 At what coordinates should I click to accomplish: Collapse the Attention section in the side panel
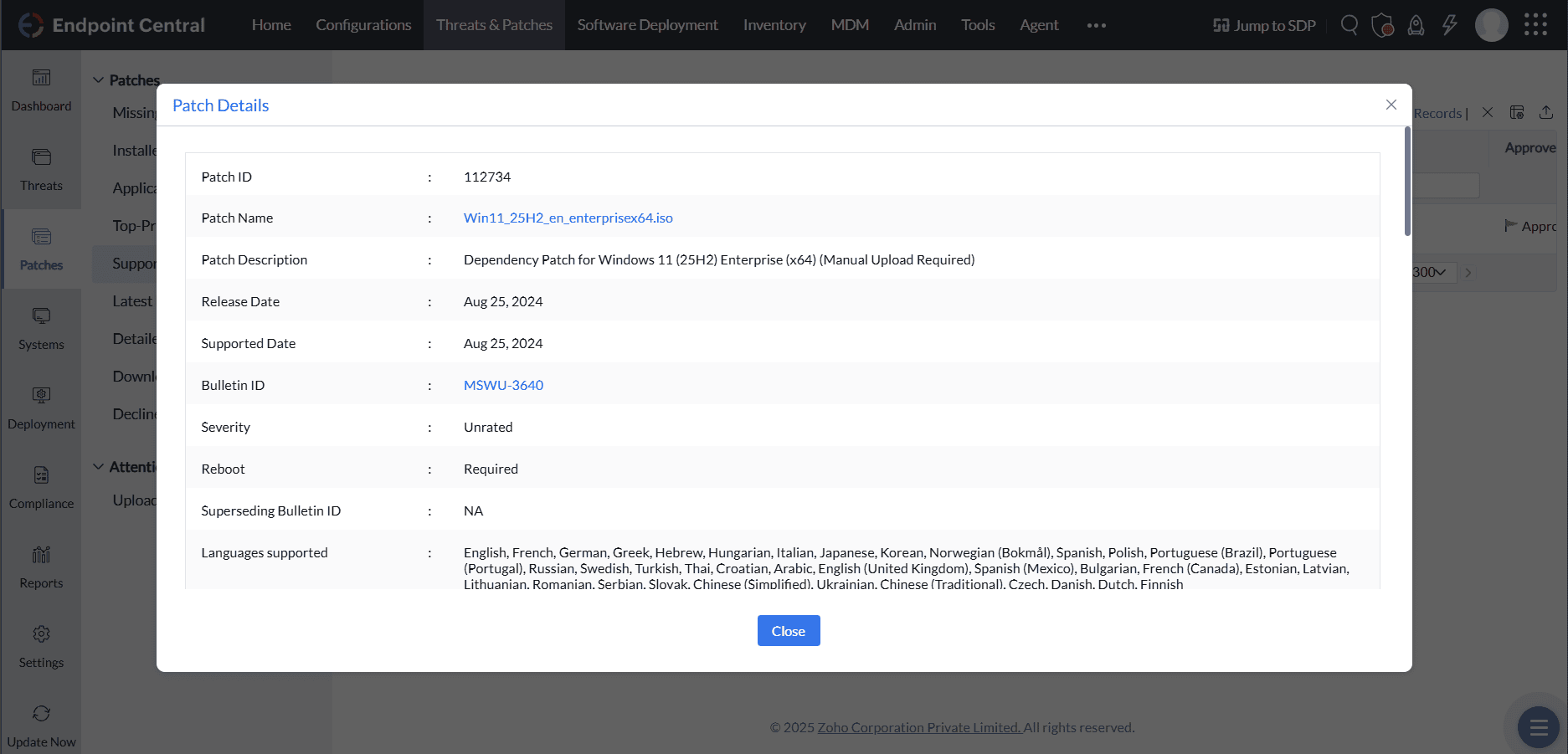pos(98,467)
